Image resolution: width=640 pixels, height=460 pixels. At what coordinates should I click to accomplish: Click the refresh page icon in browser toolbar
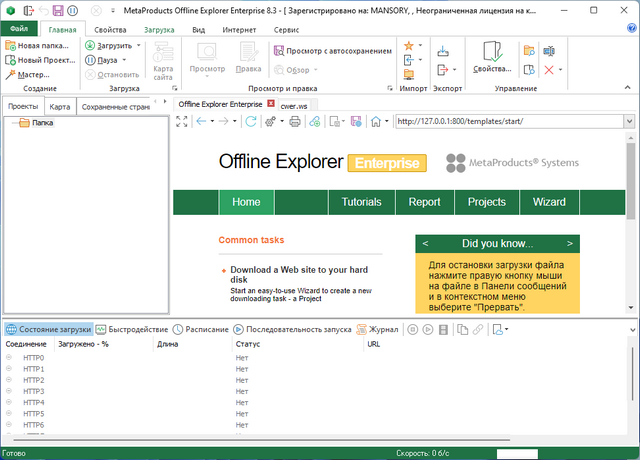(x=251, y=121)
